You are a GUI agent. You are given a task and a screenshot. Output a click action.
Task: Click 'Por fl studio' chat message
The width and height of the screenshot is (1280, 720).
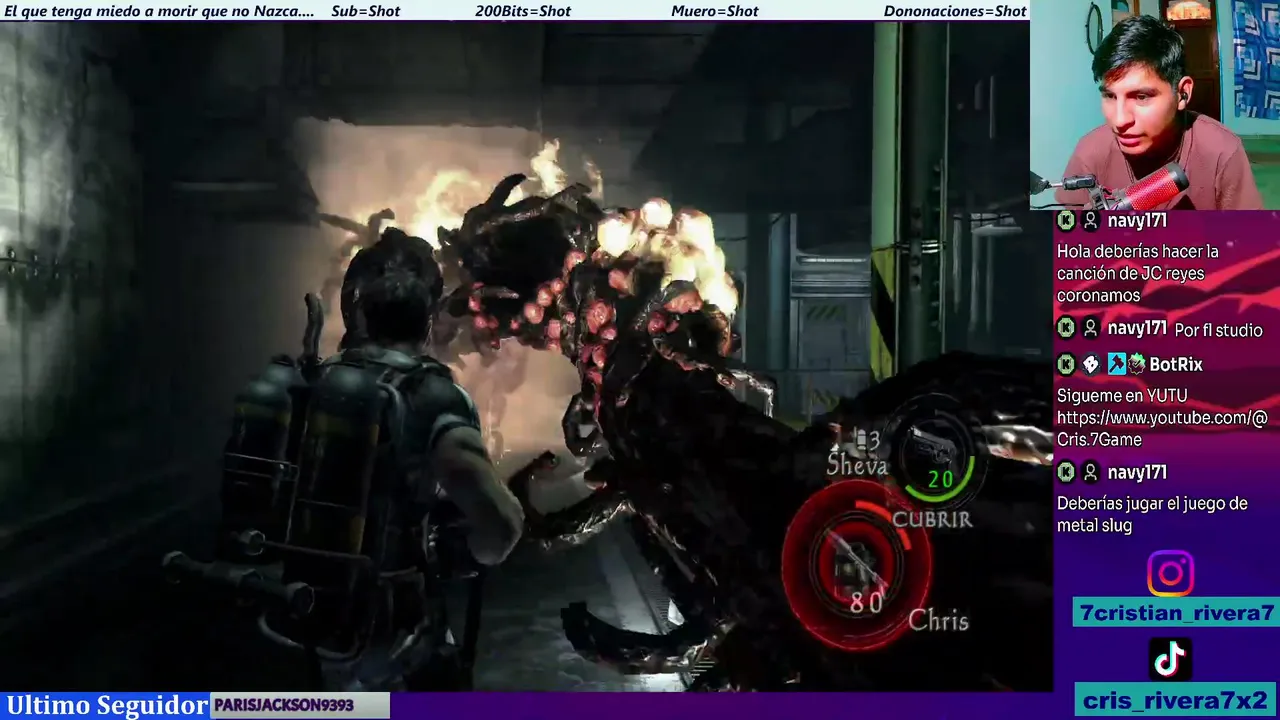(1218, 330)
